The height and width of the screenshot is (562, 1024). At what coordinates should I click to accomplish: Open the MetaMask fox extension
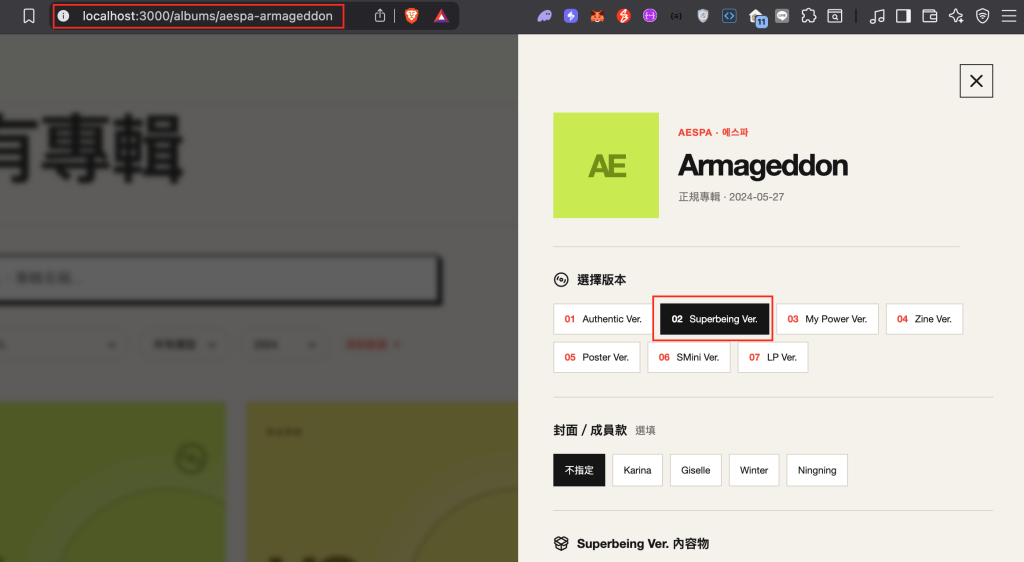[597, 16]
